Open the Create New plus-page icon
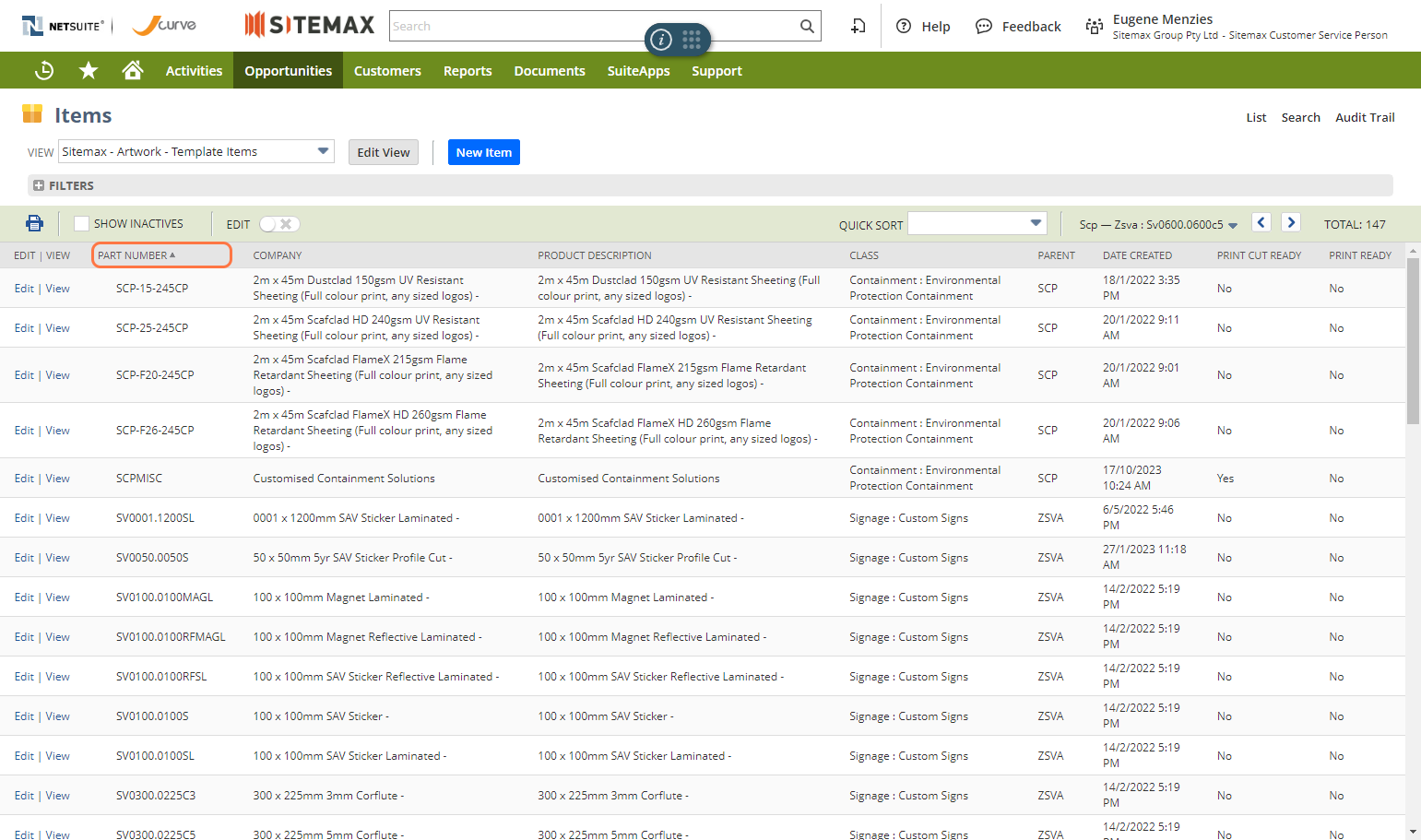 coord(859,27)
